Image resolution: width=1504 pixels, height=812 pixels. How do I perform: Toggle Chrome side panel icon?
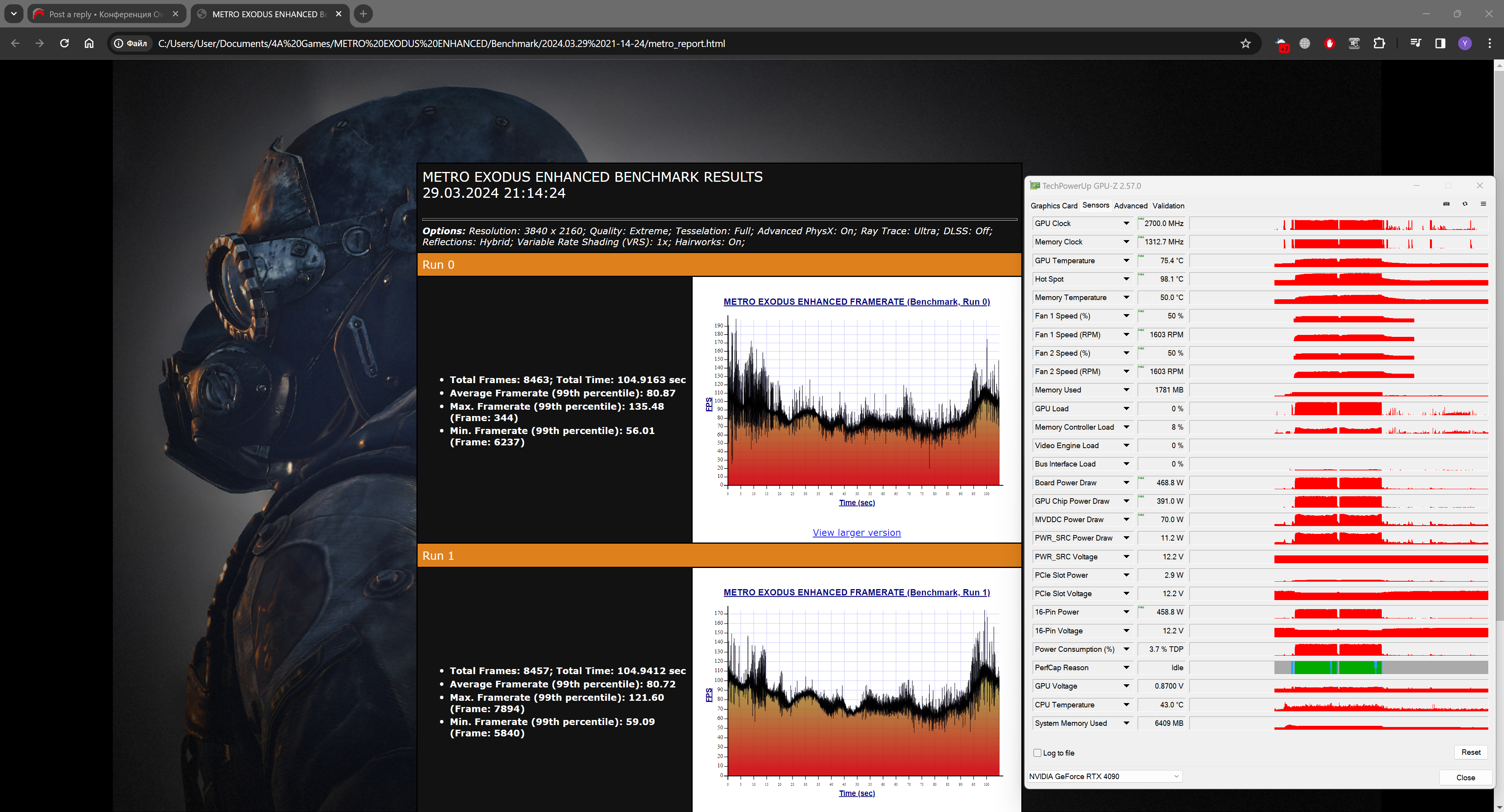point(1441,44)
